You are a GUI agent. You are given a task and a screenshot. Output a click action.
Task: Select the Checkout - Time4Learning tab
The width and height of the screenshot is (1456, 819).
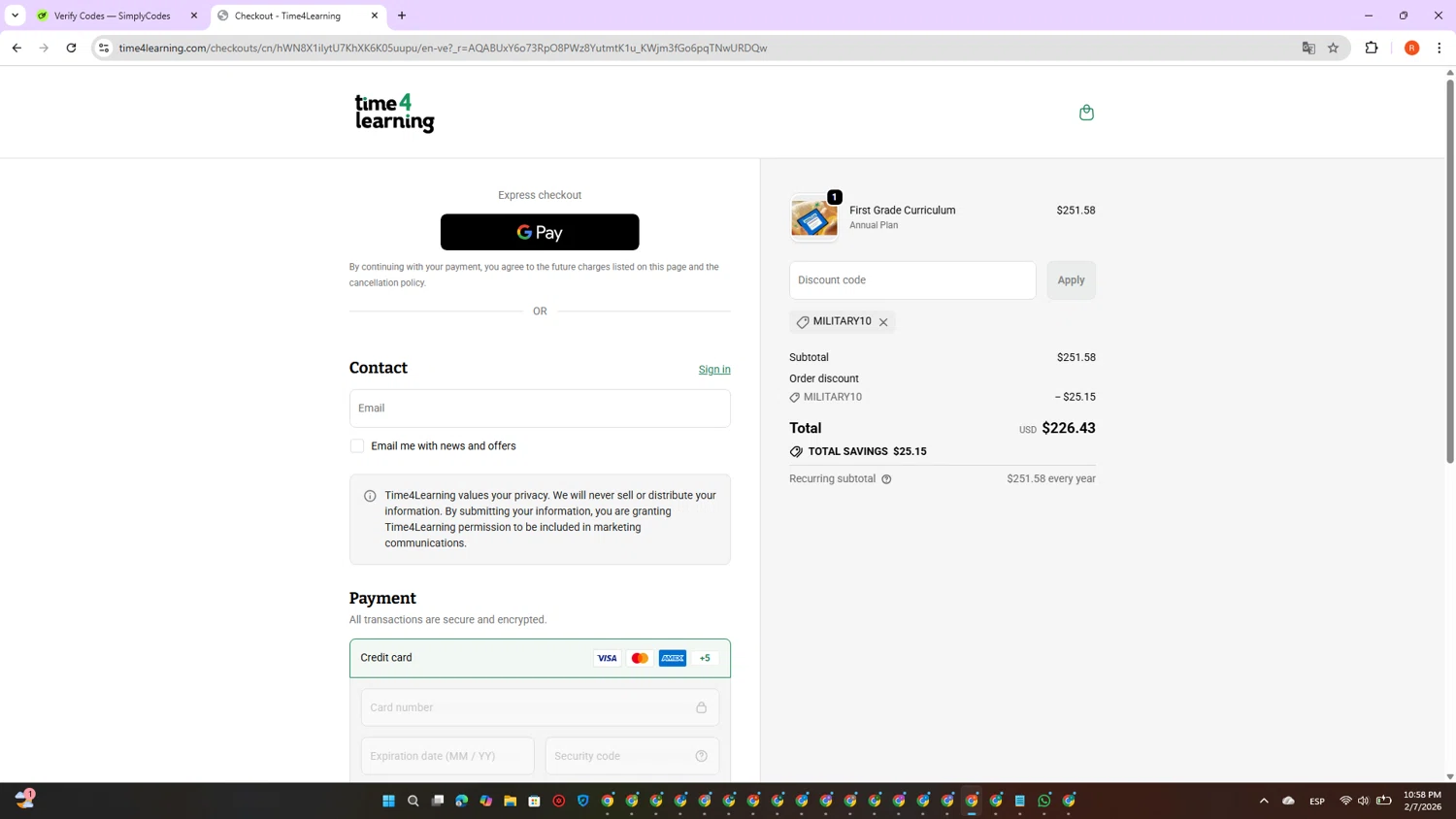click(288, 16)
